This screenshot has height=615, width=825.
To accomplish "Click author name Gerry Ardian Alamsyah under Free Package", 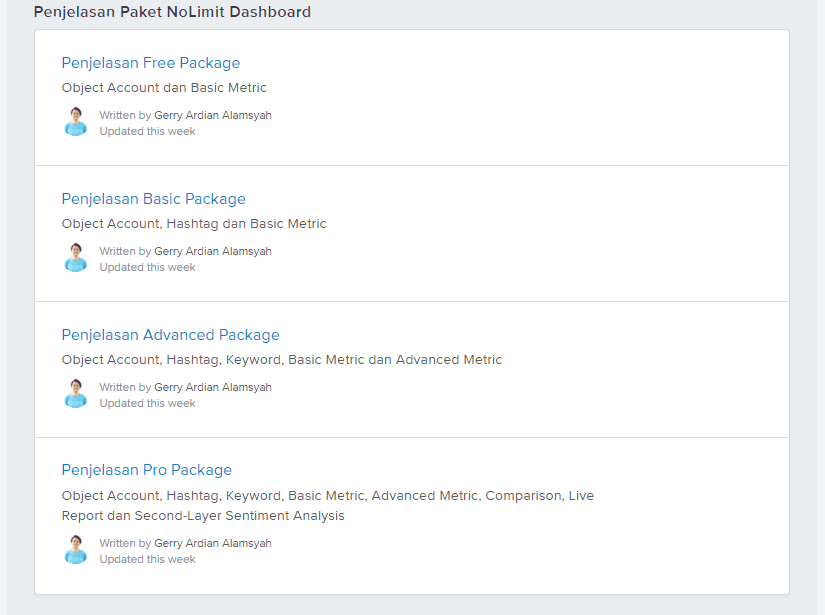I will pos(213,115).
